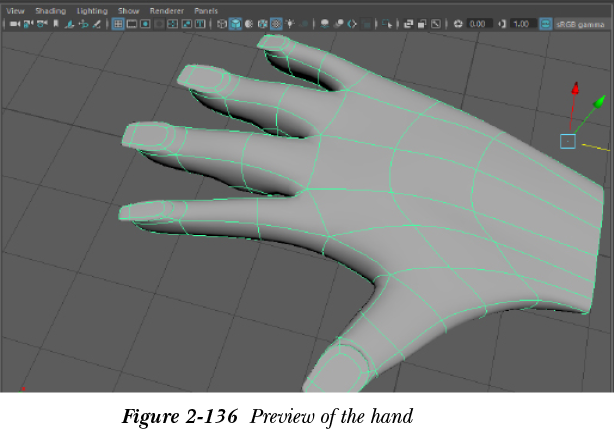Click the image plane icon
Image resolution: width=614 pixels, height=431 pixels.
click(x=69, y=23)
